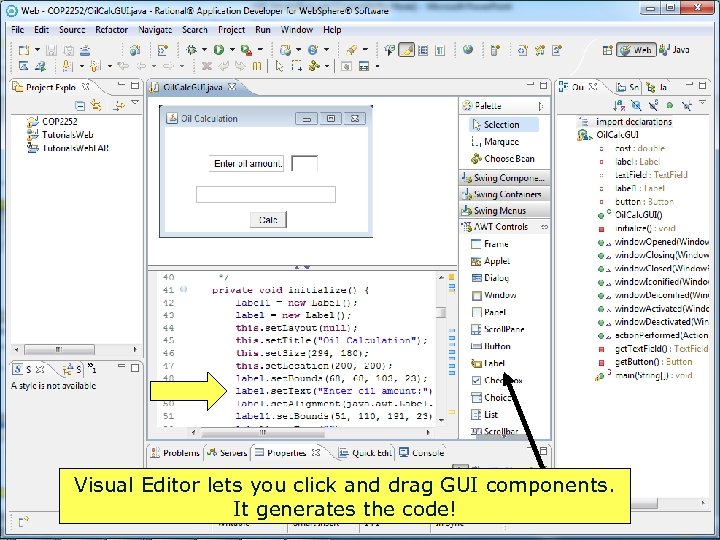Open dropdown arrow next to Run icon

coord(232,50)
